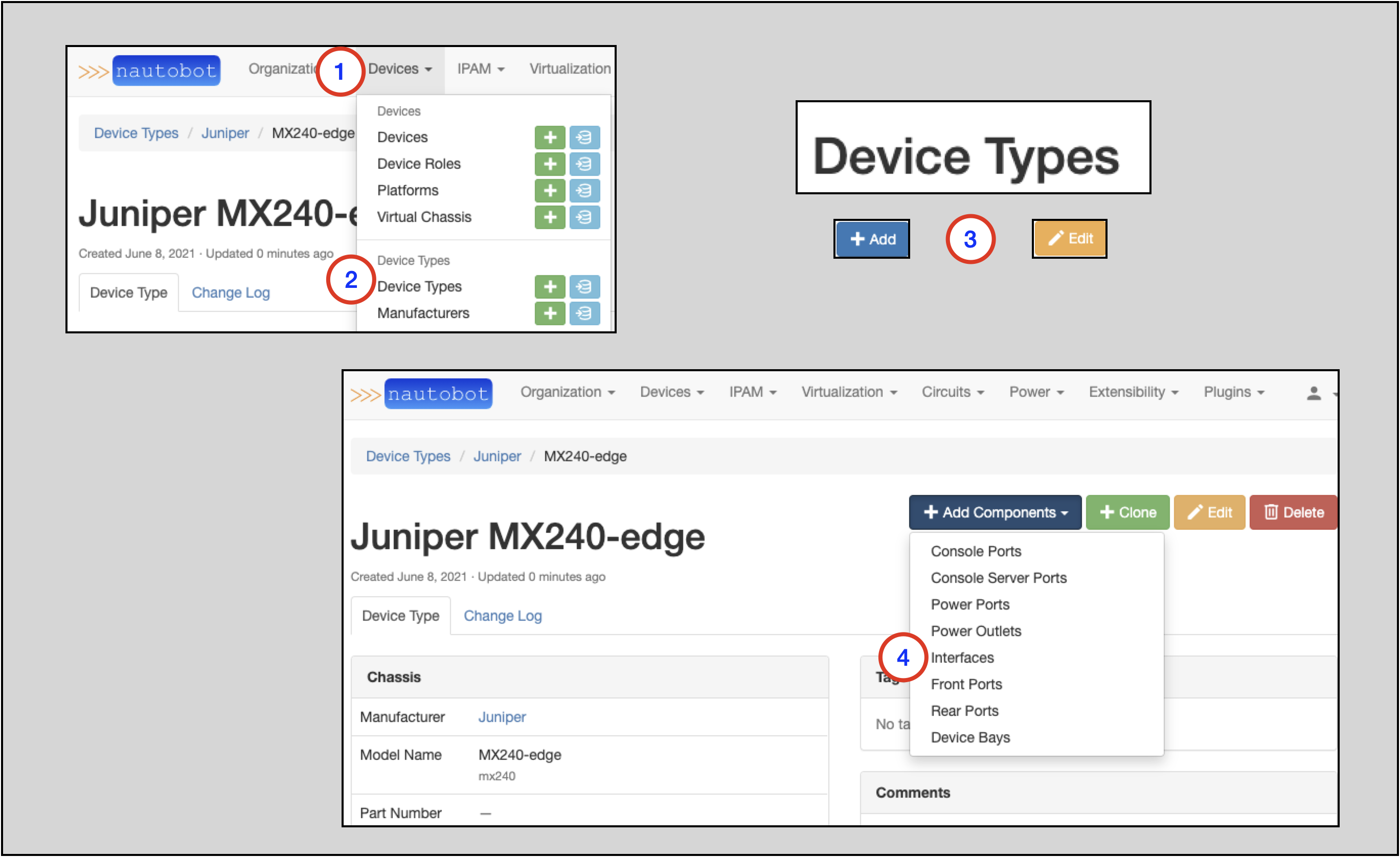Click the green plus icon next to Devices
This screenshot has width=1400, height=857.
click(550, 137)
